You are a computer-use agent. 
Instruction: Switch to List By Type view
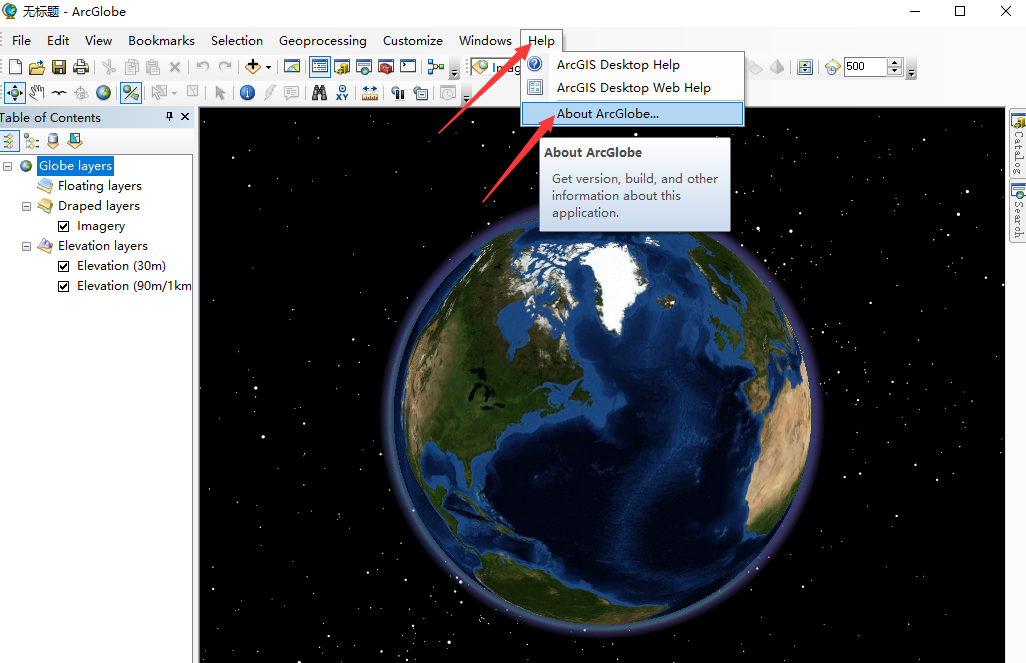[x=31, y=141]
